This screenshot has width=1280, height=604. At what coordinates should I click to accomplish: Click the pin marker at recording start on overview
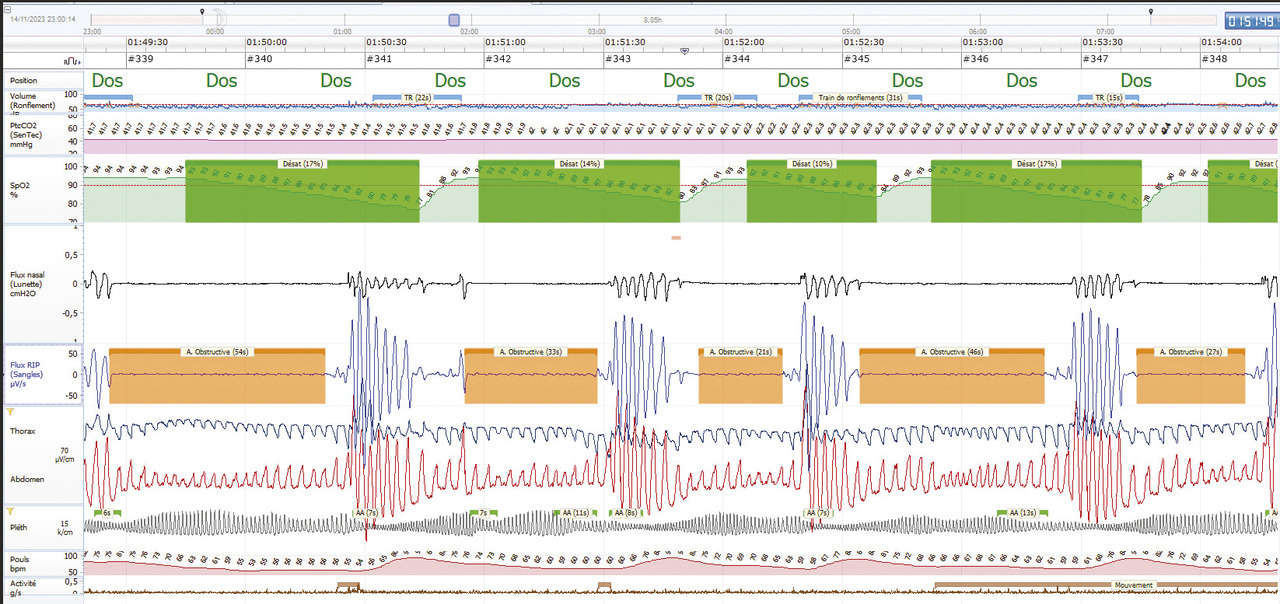(x=203, y=12)
